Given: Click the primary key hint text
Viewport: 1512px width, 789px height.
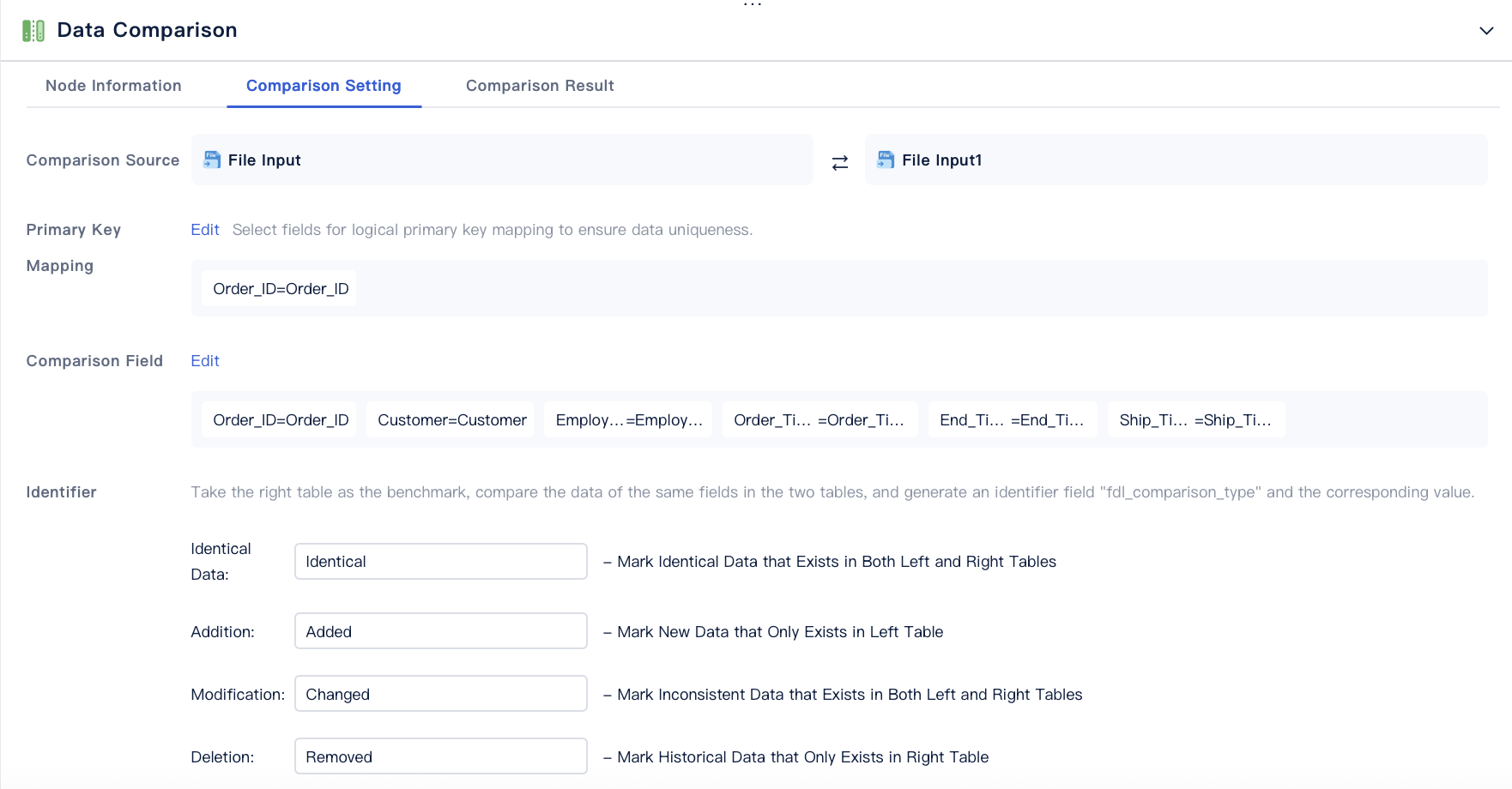Looking at the screenshot, I should (x=493, y=230).
